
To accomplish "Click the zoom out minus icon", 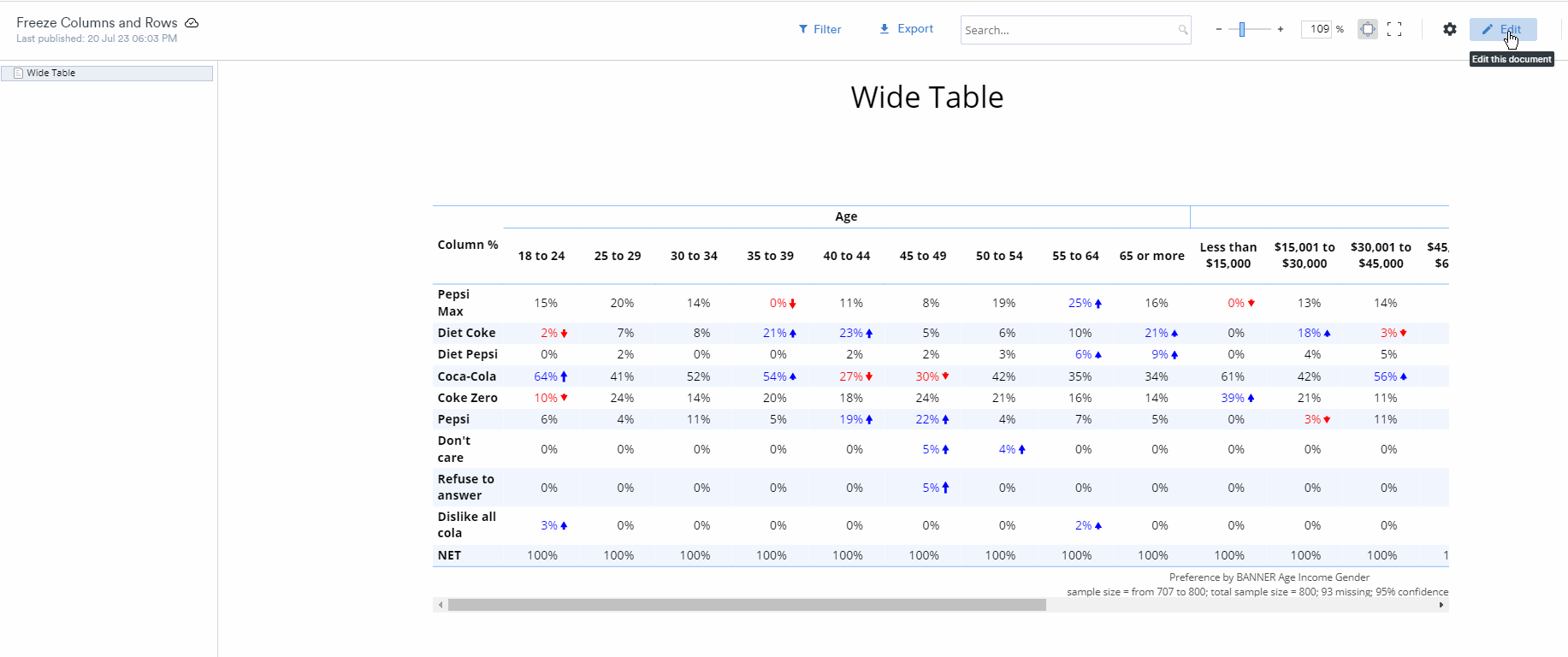I will point(1219,29).
